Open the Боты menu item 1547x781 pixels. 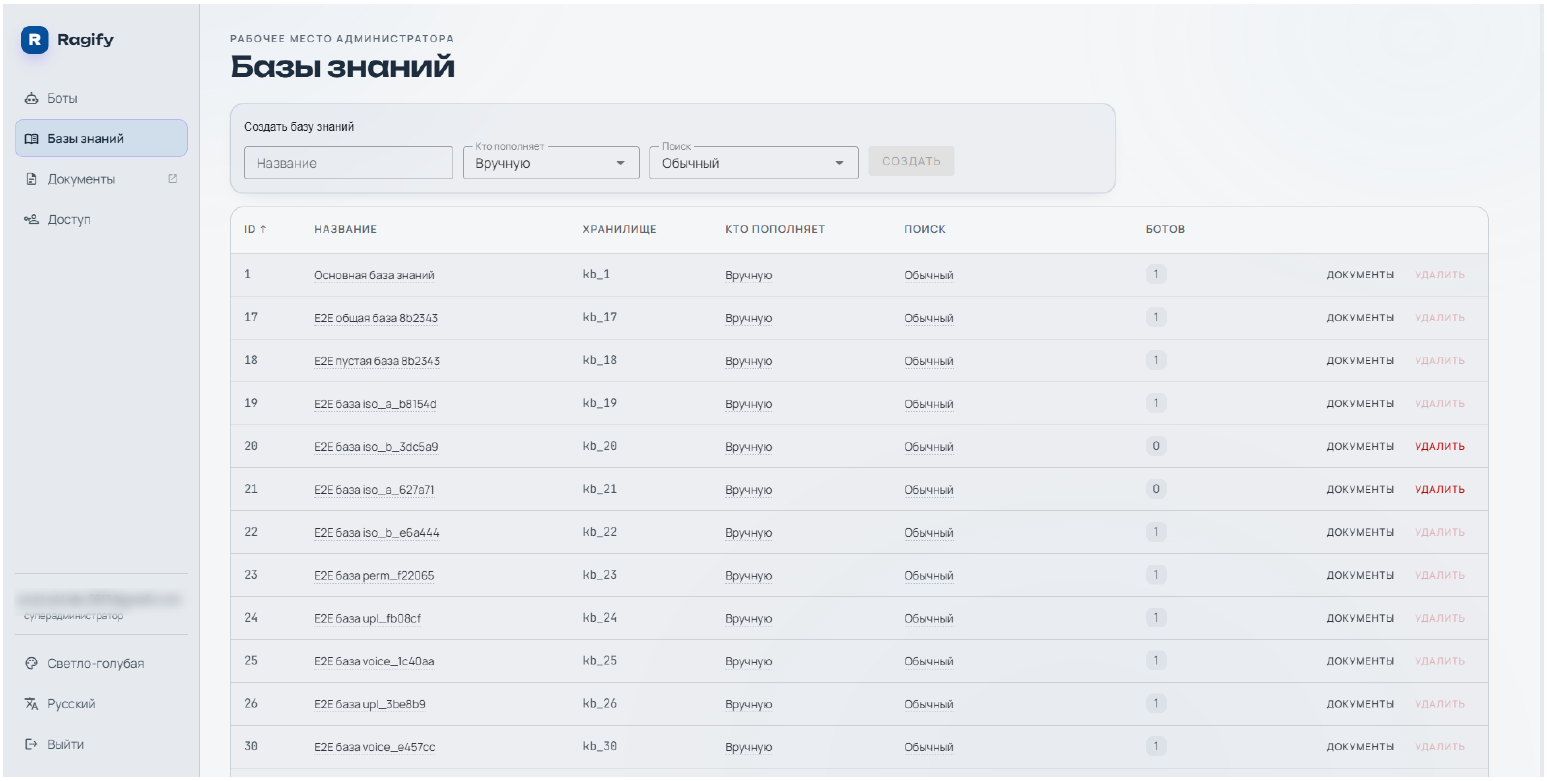[101, 99]
